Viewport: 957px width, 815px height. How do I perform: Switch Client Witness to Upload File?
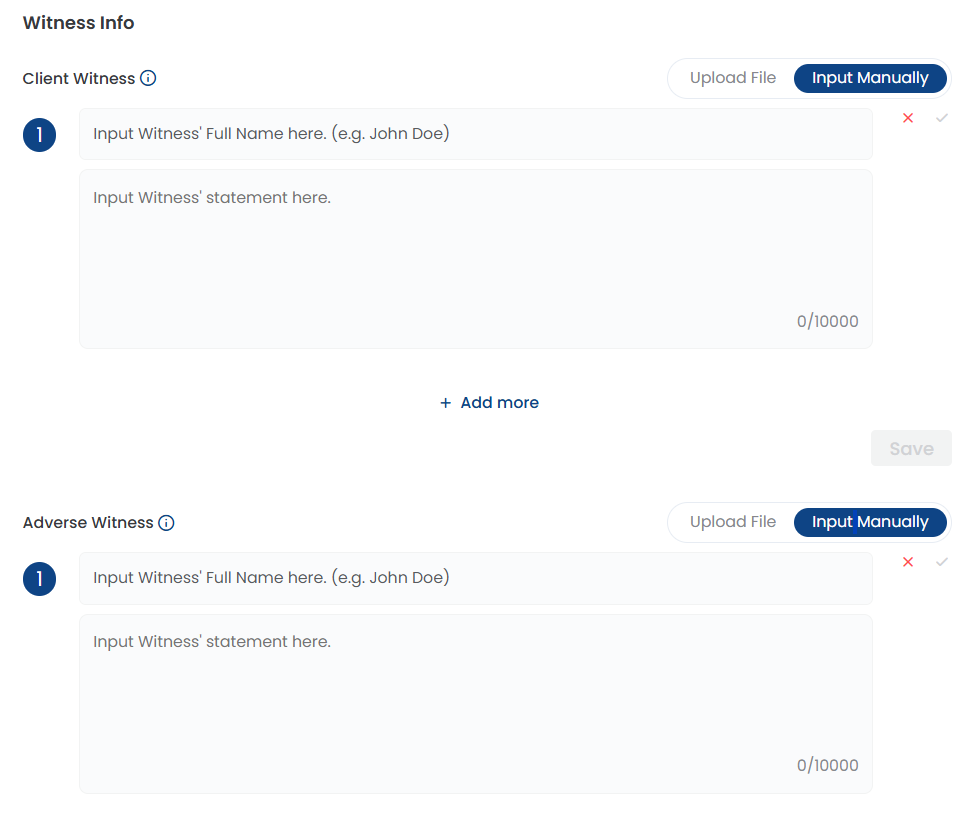pyautogui.click(x=732, y=78)
